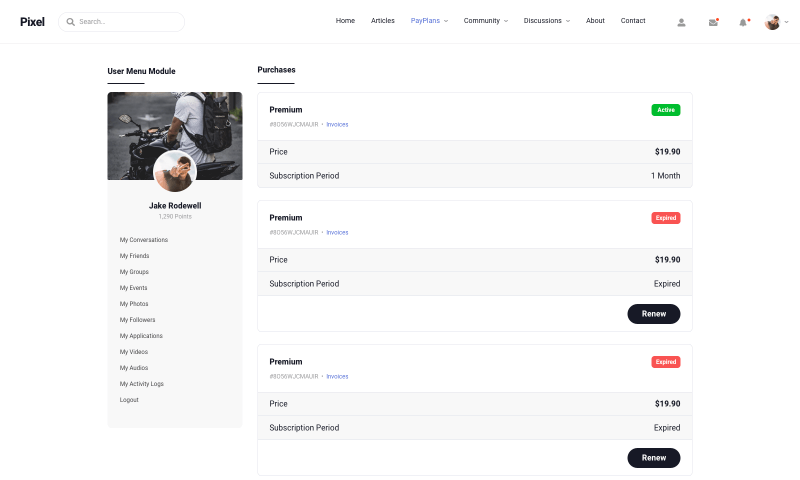Click the User Menu Module heading
This screenshot has height=480, width=800.
pos(141,71)
